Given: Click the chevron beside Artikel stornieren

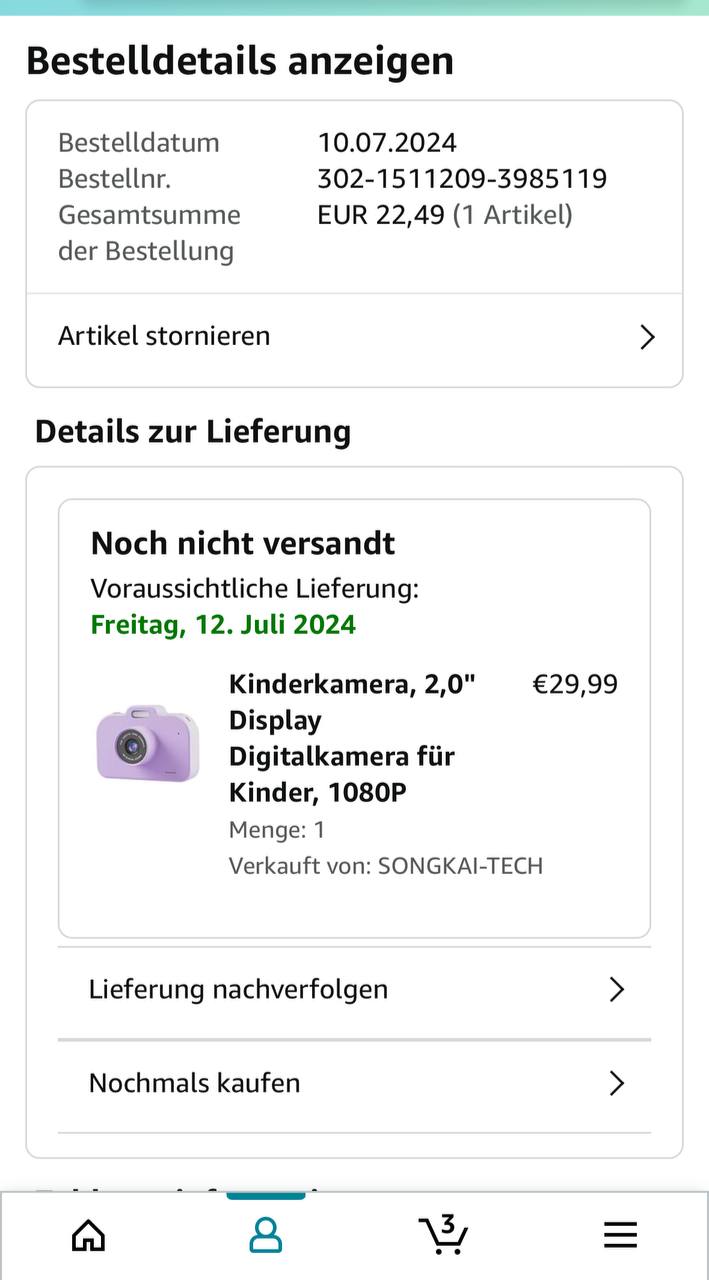Looking at the screenshot, I should point(647,337).
